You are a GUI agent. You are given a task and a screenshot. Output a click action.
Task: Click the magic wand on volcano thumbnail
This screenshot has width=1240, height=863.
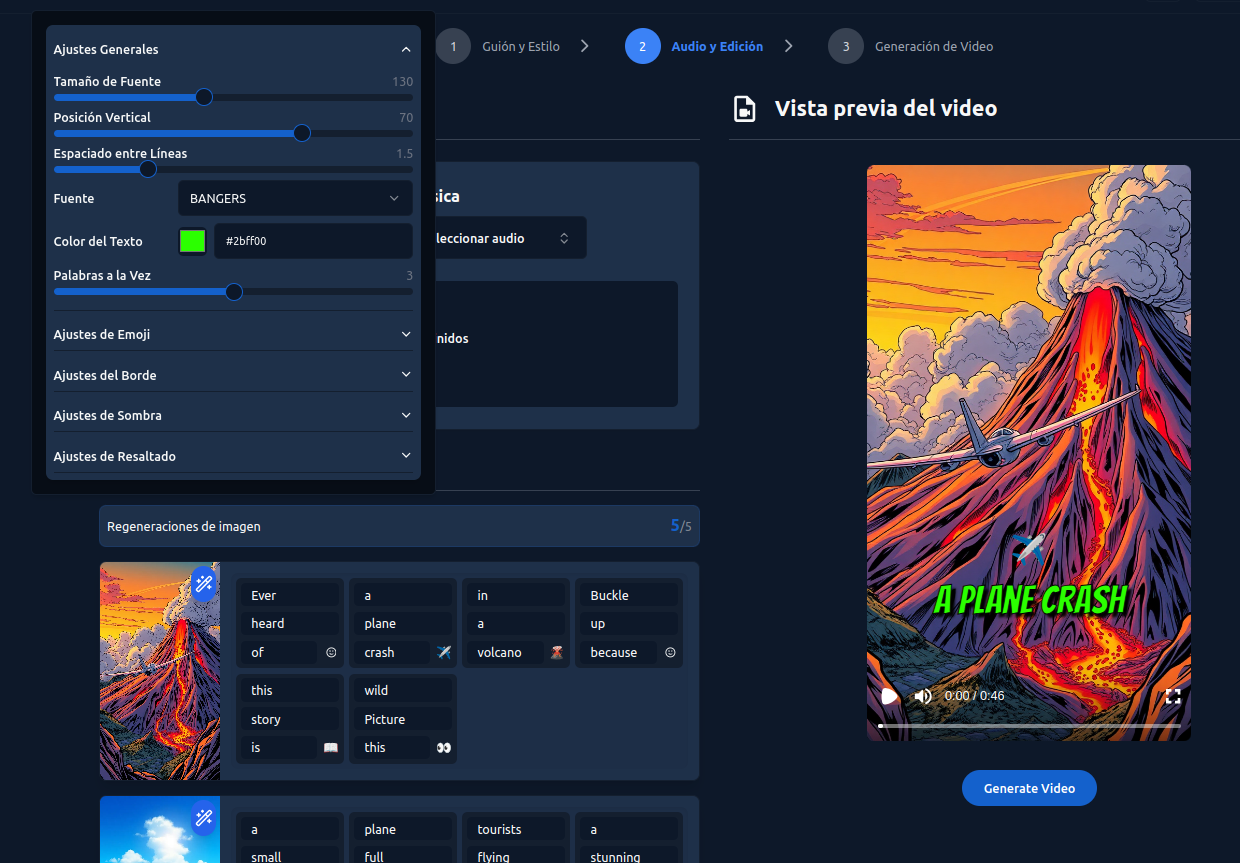pyautogui.click(x=204, y=583)
